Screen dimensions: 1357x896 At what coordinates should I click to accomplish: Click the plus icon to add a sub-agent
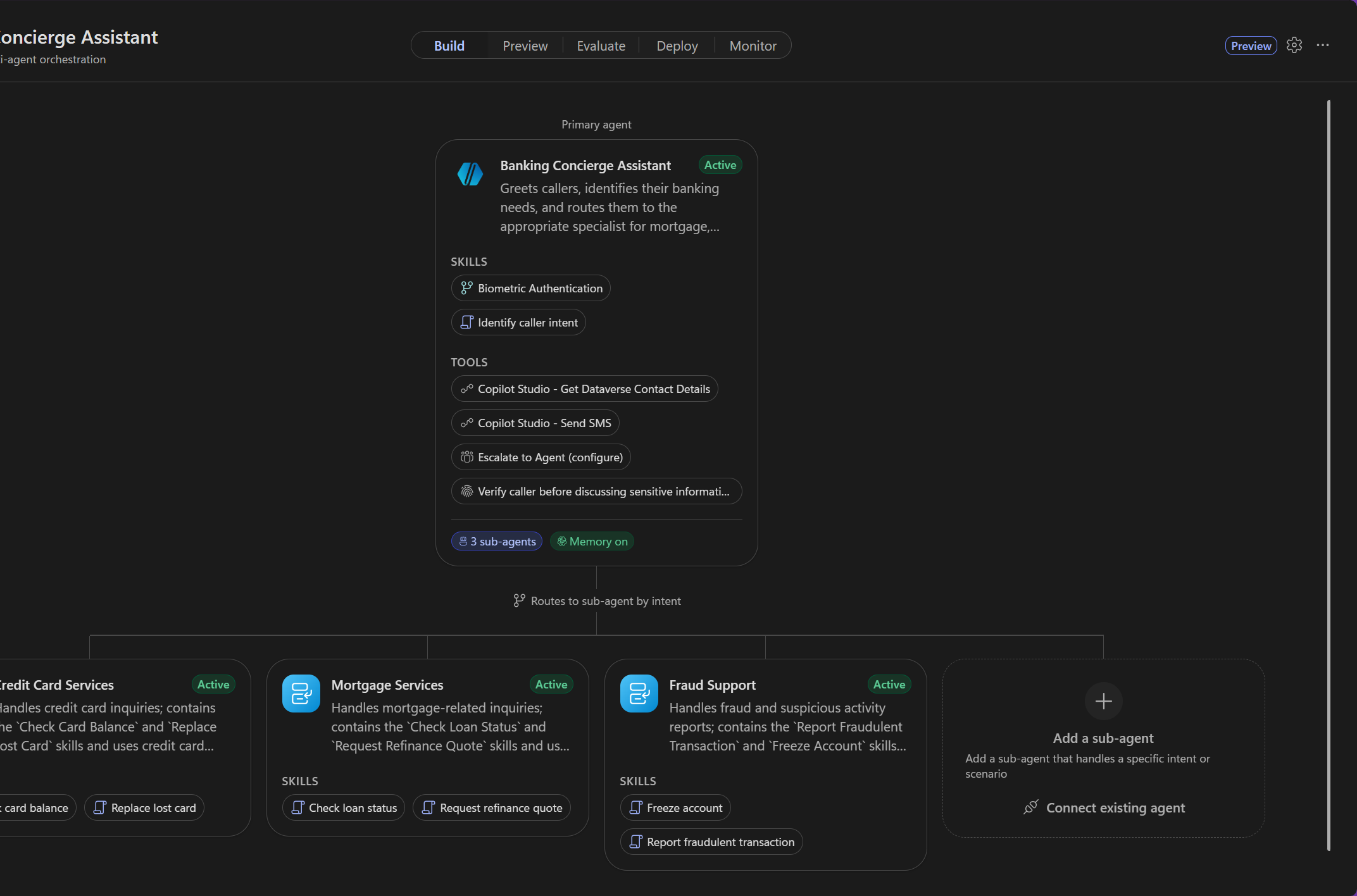(1104, 701)
